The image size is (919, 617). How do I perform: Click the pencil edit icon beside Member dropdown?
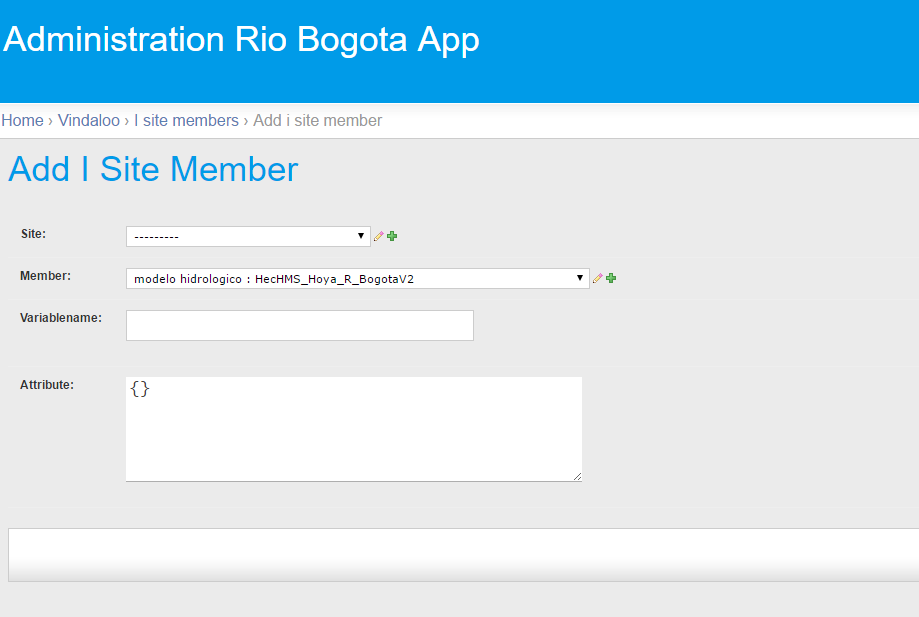pos(597,278)
